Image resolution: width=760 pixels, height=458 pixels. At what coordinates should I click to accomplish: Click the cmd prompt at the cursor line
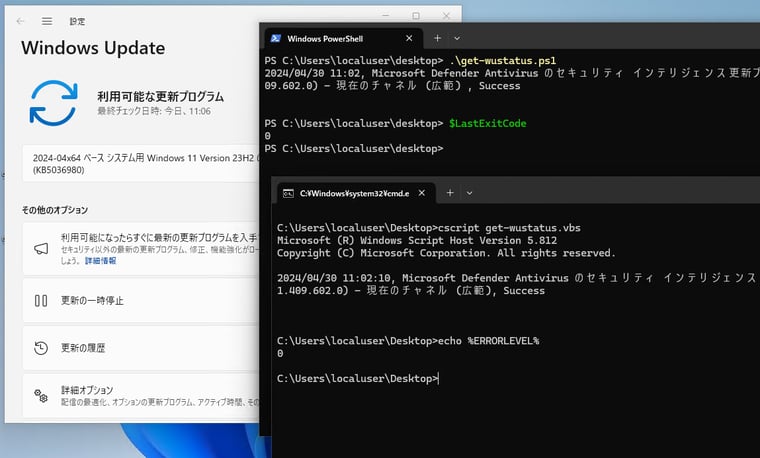(358, 379)
